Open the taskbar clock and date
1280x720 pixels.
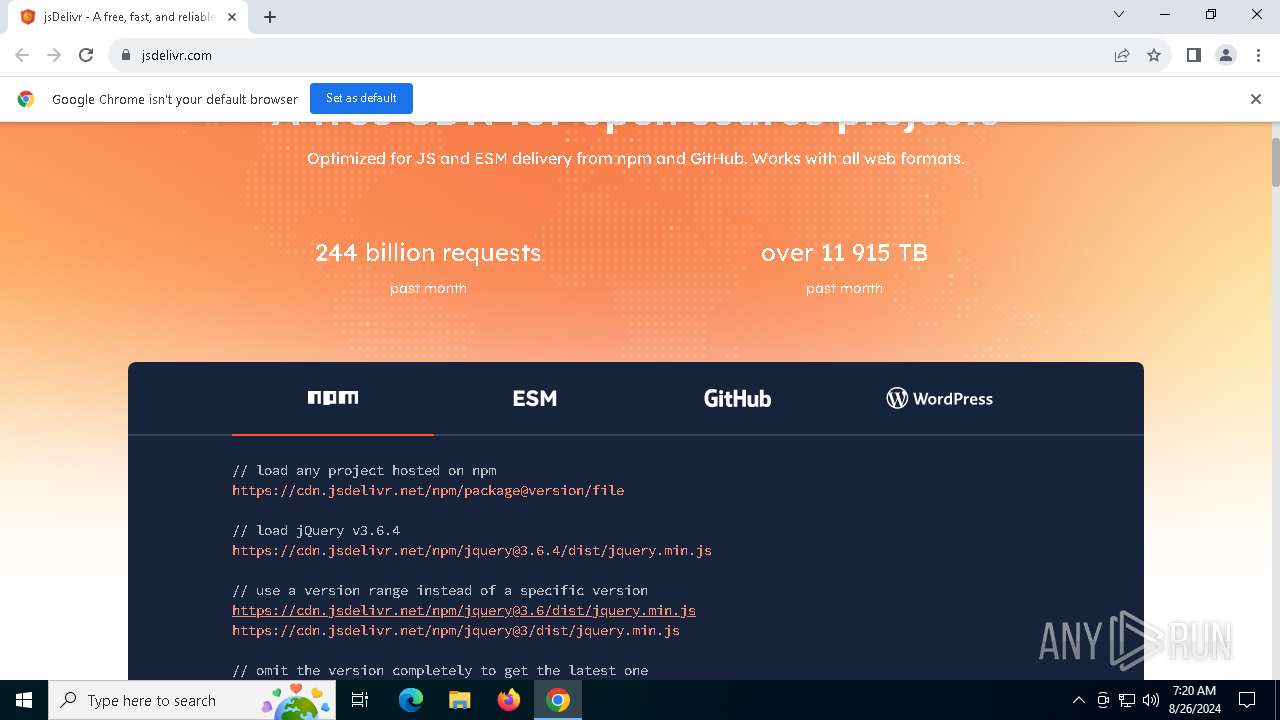pos(1194,700)
